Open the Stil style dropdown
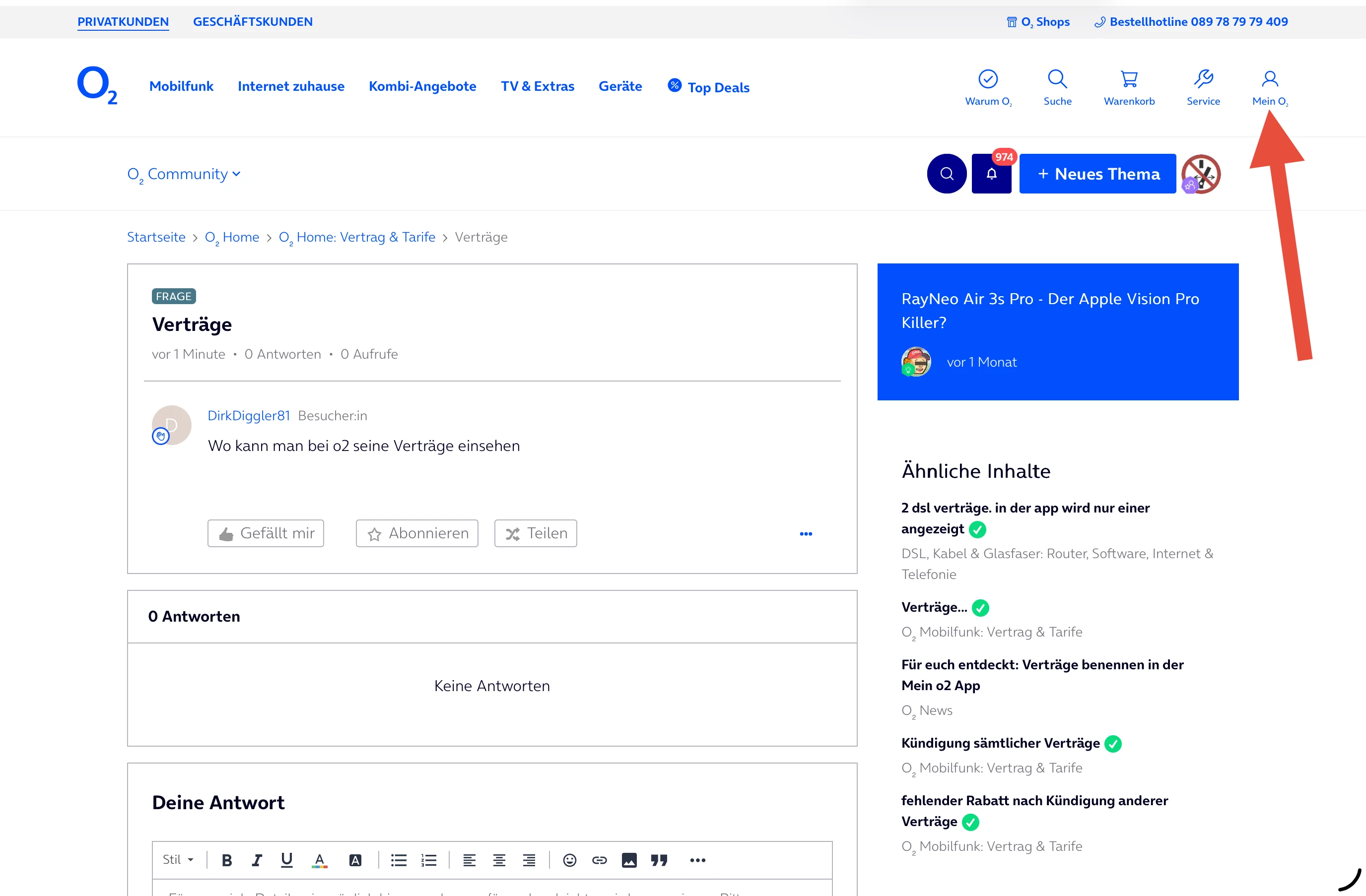 (x=178, y=860)
